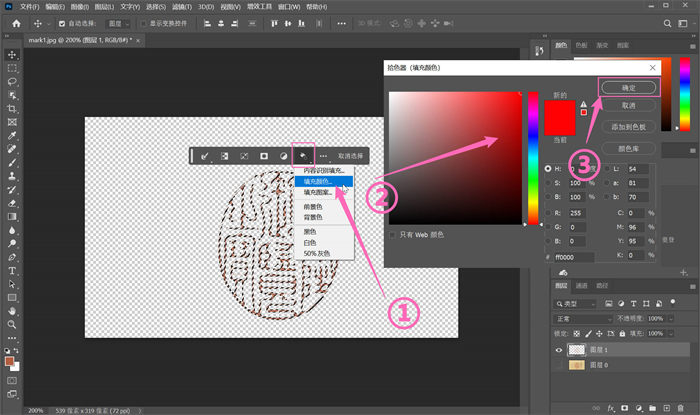This screenshot has height=415, width=700.
Task: Click the 确定 button in color picker
Action: pos(627,88)
